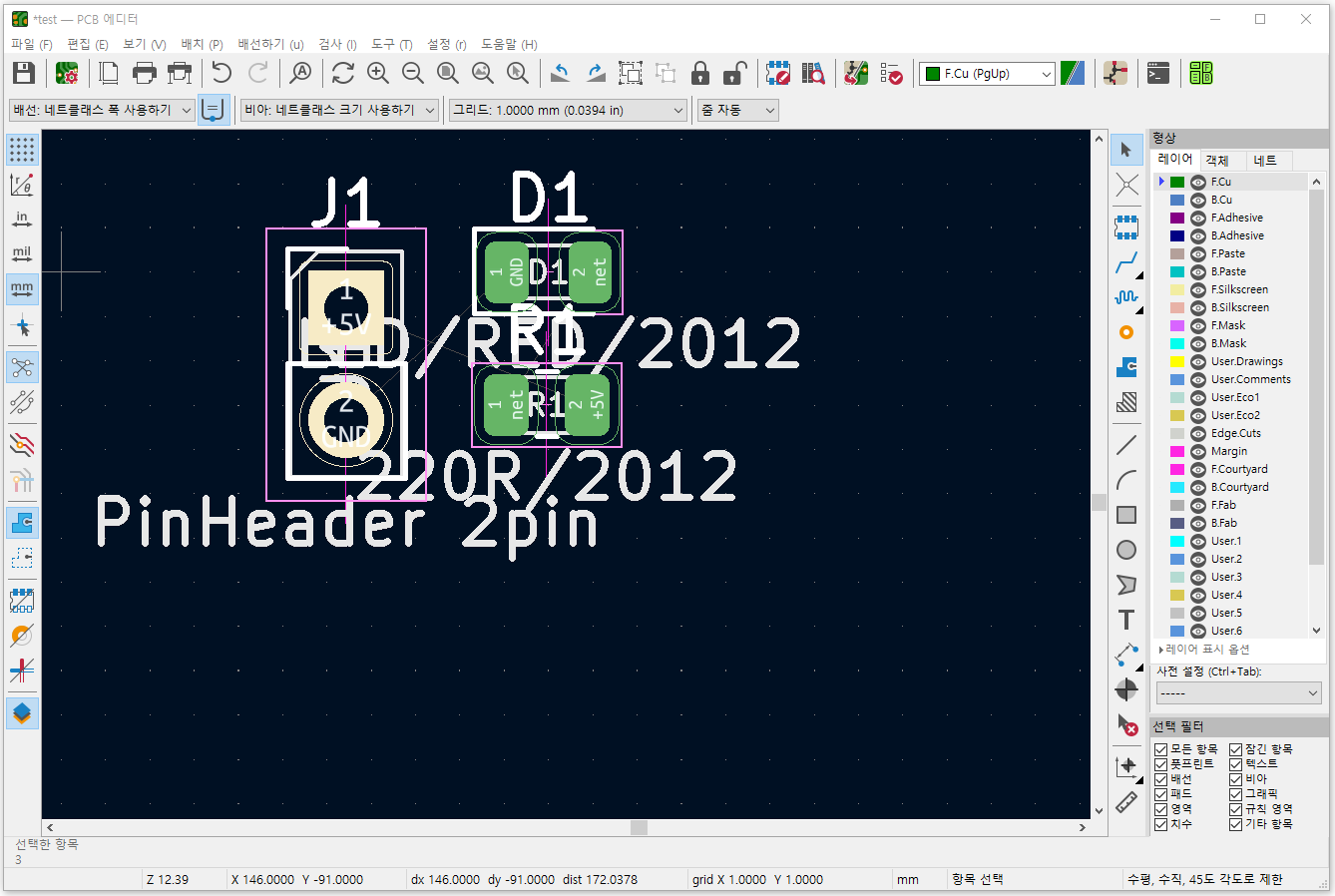
Task: Hide the F.Cu layer with its eye icon
Action: [1198, 182]
